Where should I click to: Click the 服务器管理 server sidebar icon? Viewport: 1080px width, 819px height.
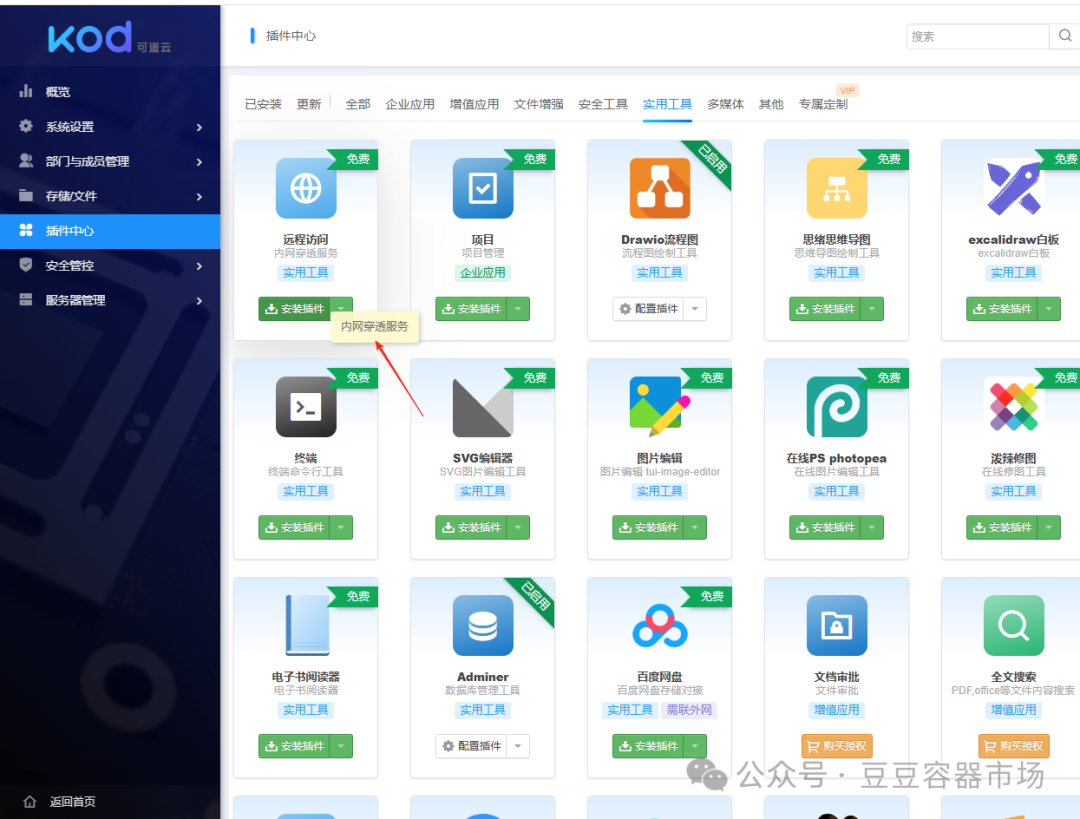pos(26,300)
